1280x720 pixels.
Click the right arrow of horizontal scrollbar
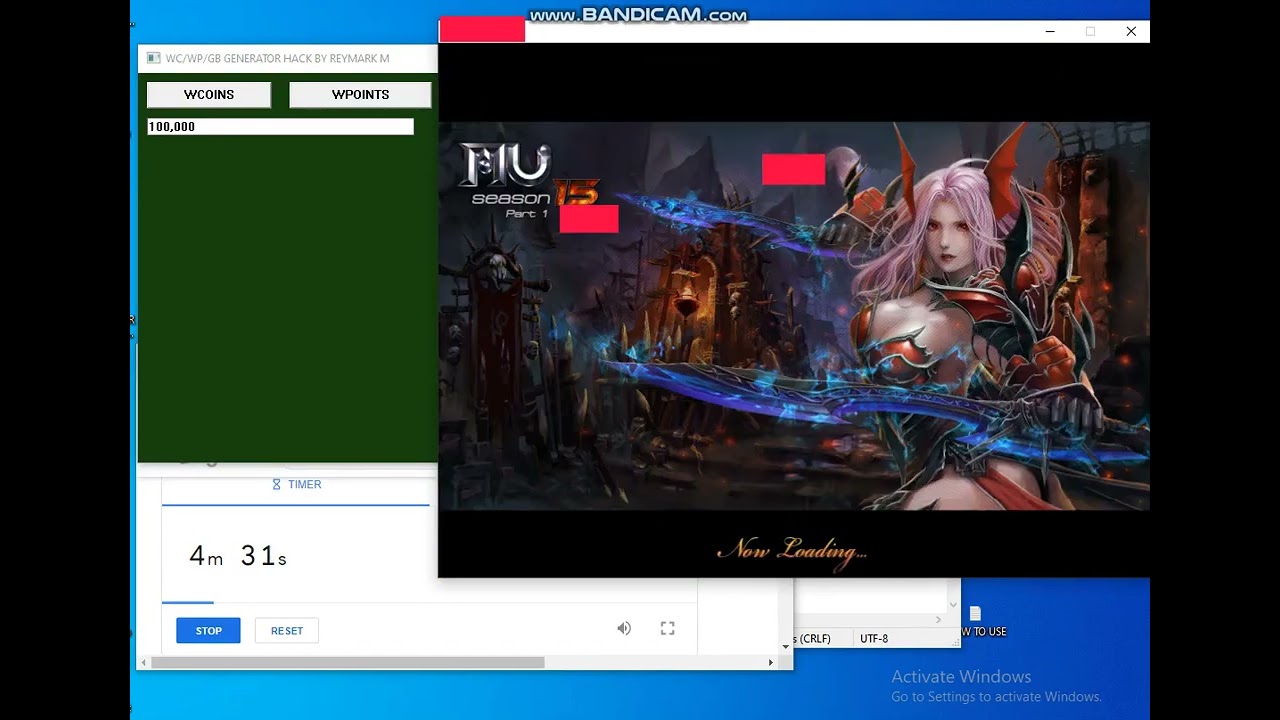[770, 662]
